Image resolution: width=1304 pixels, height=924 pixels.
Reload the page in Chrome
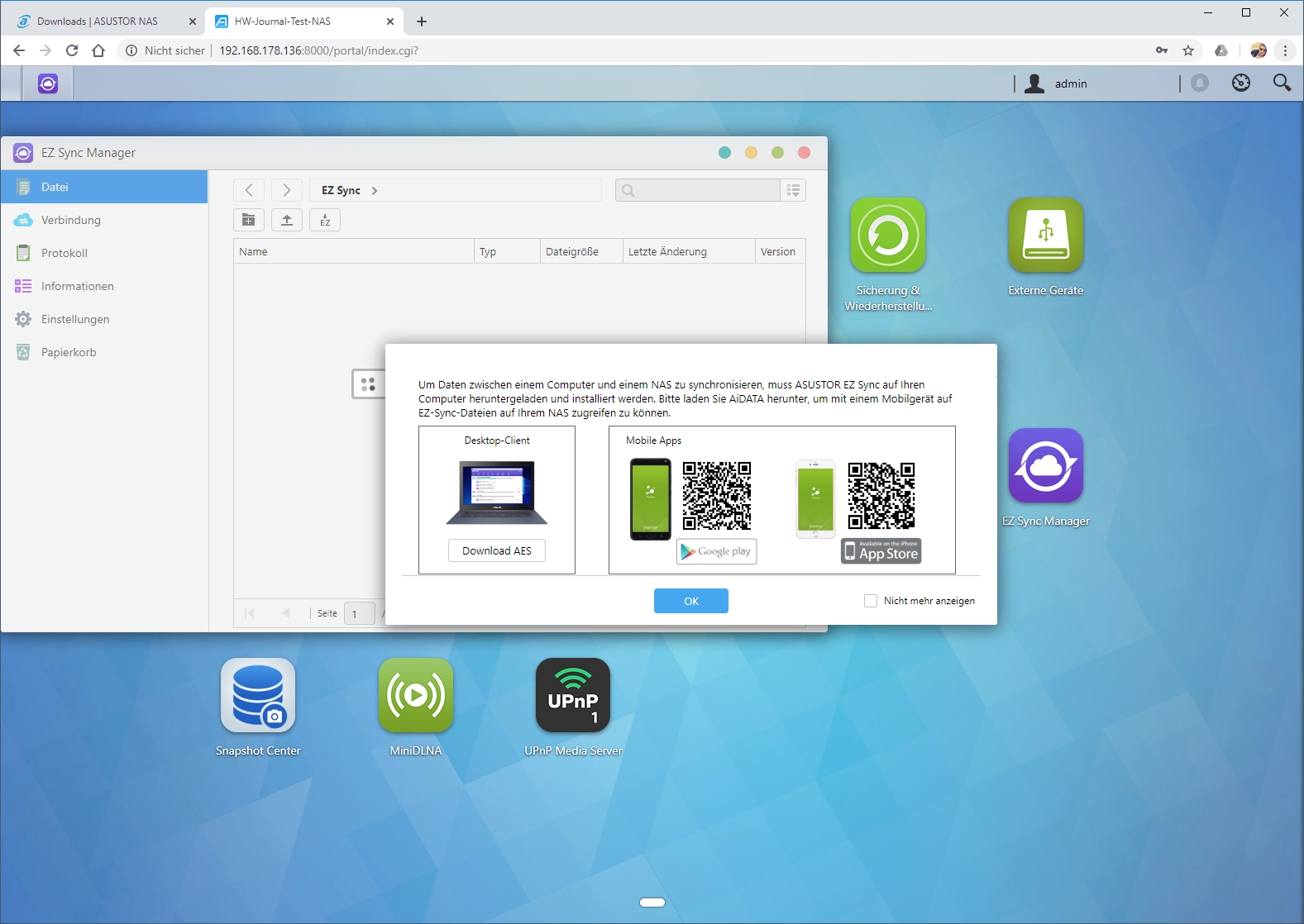tap(72, 50)
